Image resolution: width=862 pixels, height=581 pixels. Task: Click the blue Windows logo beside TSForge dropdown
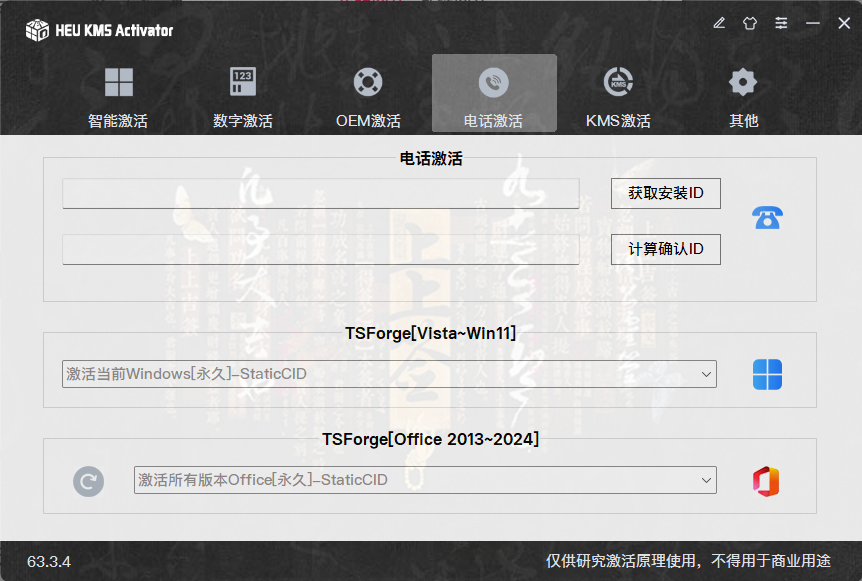coord(766,373)
